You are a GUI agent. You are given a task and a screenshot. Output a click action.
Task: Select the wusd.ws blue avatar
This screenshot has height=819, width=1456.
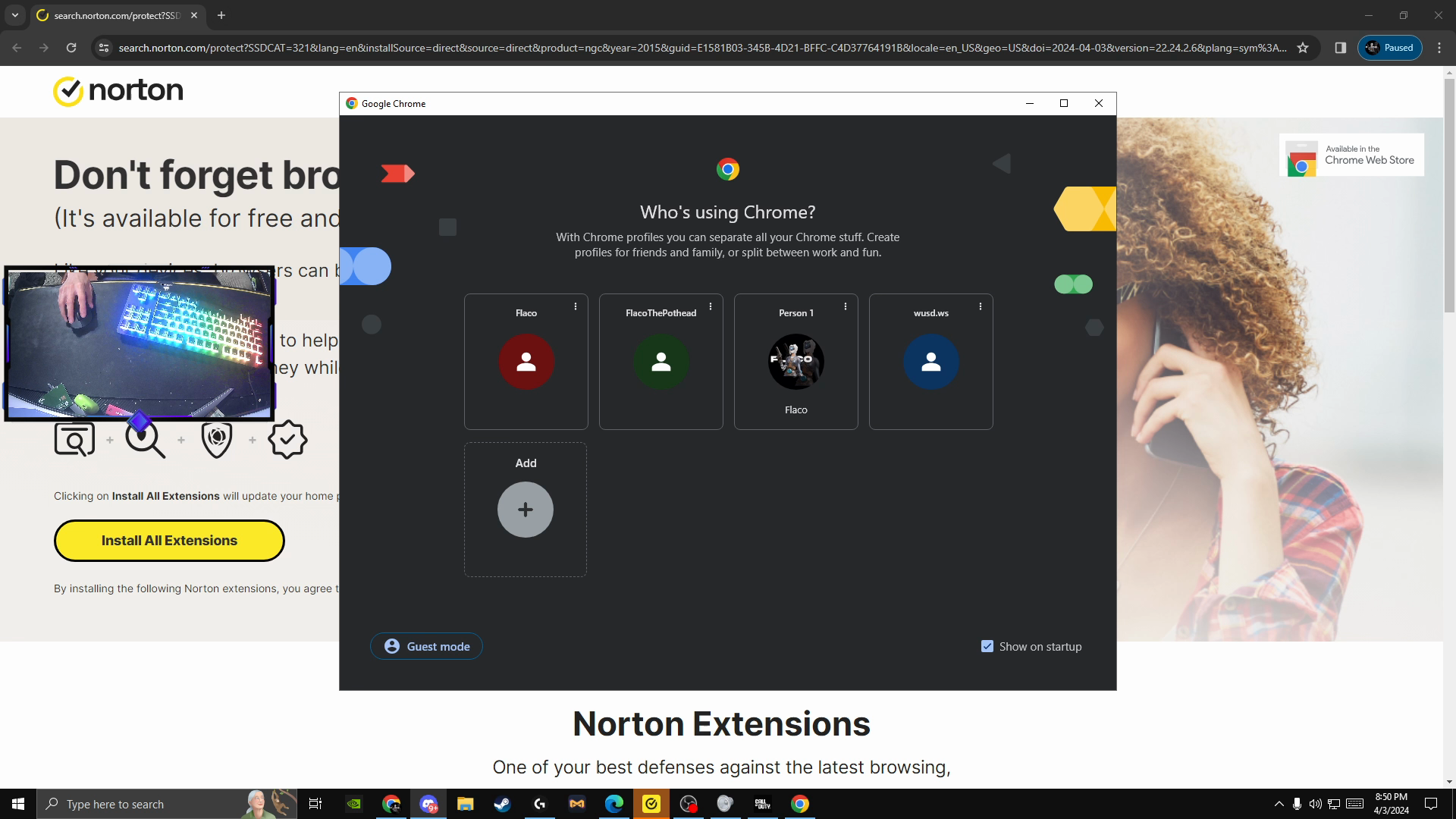(931, 362)
